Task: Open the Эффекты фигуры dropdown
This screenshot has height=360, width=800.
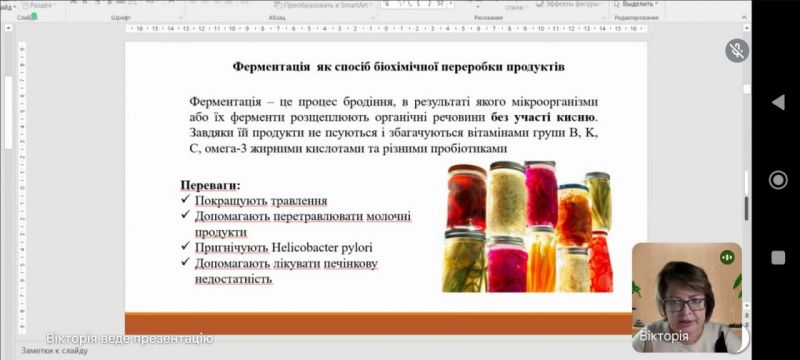Action: pos(569,4)
